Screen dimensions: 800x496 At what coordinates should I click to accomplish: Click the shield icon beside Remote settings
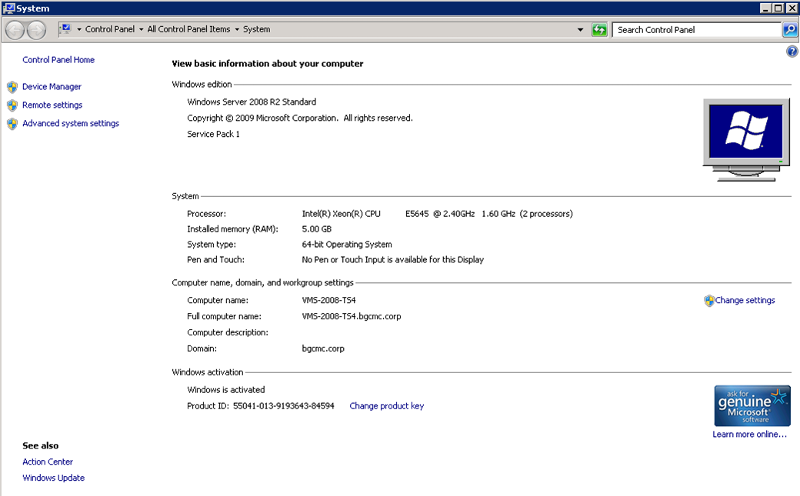pos(12,105)
